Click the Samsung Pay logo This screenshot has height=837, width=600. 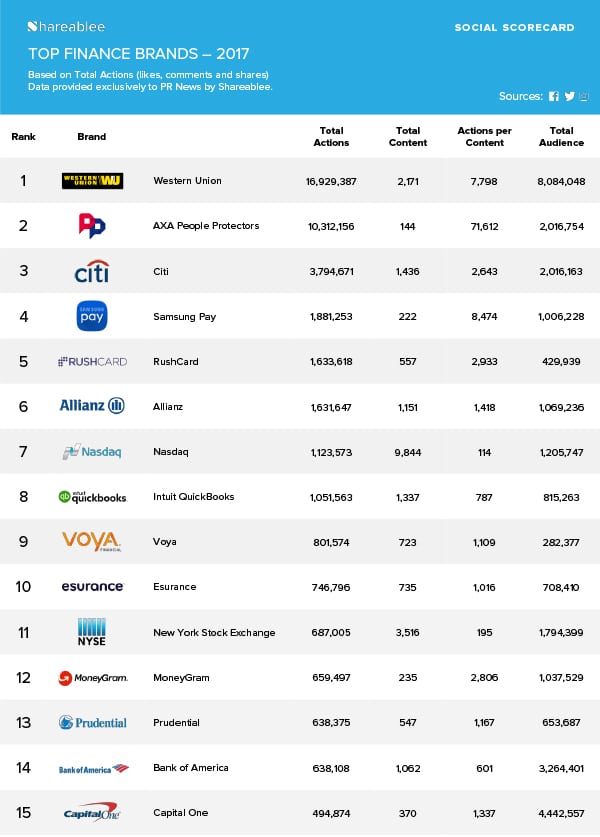point(92,316)
